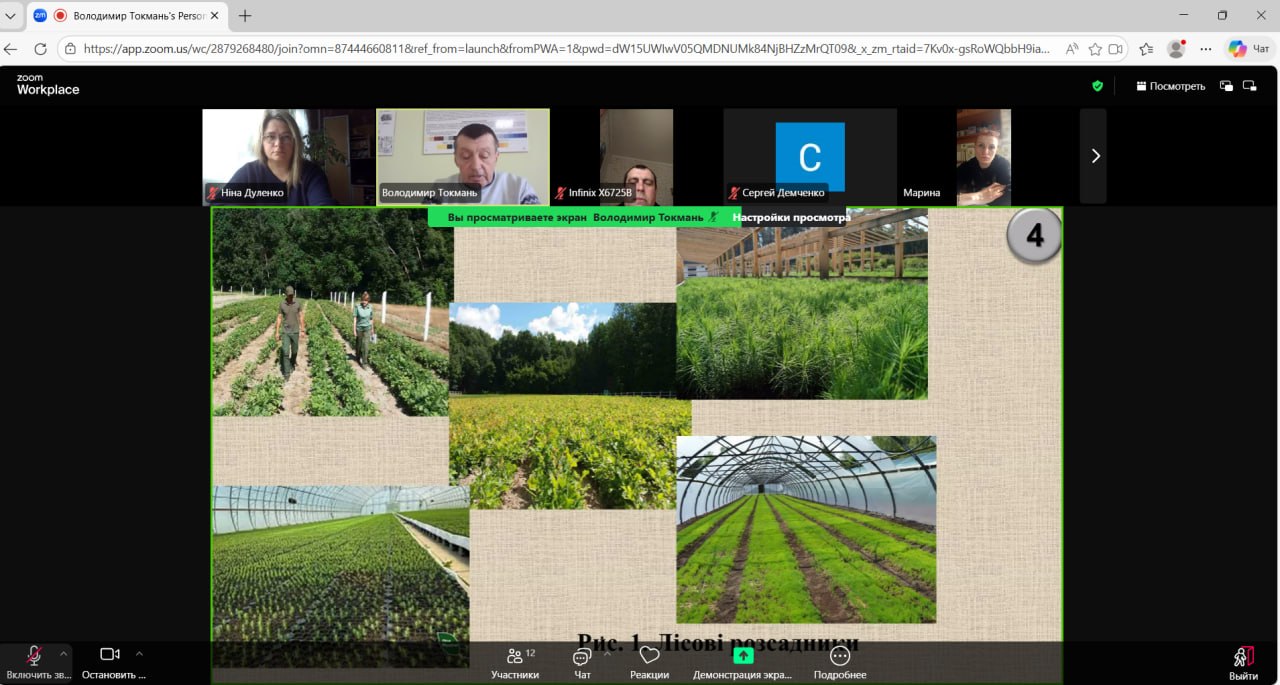Image resolution: width=1280 pixels, height=685 pixels.
Task: Toggle camera with Остановить видео button
Action: 110,655
